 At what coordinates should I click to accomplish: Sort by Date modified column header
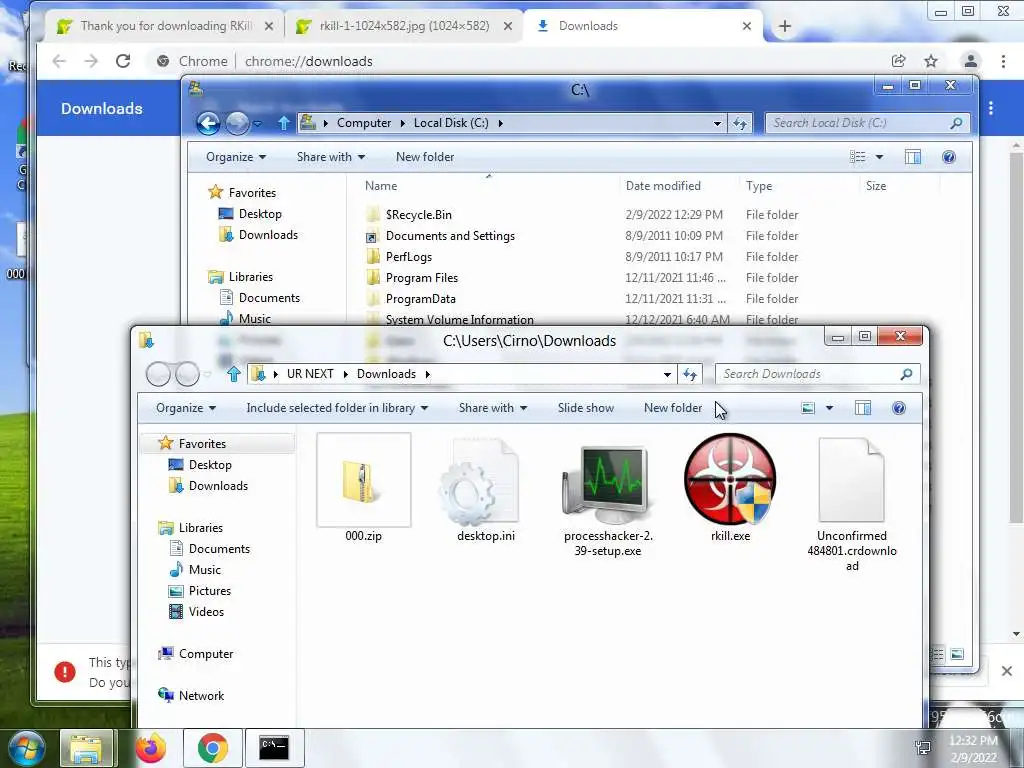click(663, 186)
